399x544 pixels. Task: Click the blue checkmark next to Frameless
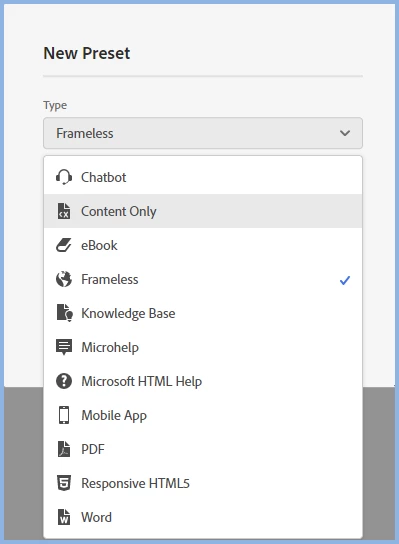click(x=345, y=280)
